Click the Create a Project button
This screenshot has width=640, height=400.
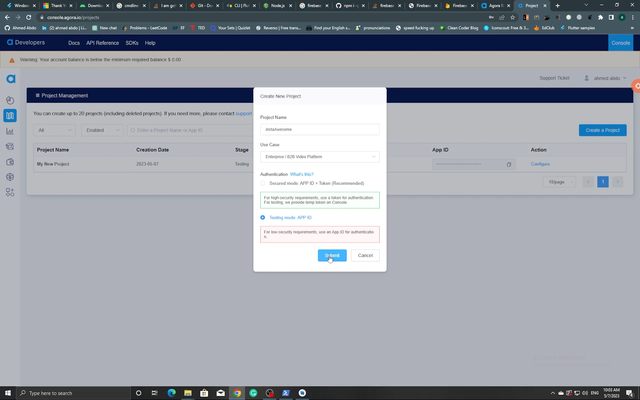602,130
